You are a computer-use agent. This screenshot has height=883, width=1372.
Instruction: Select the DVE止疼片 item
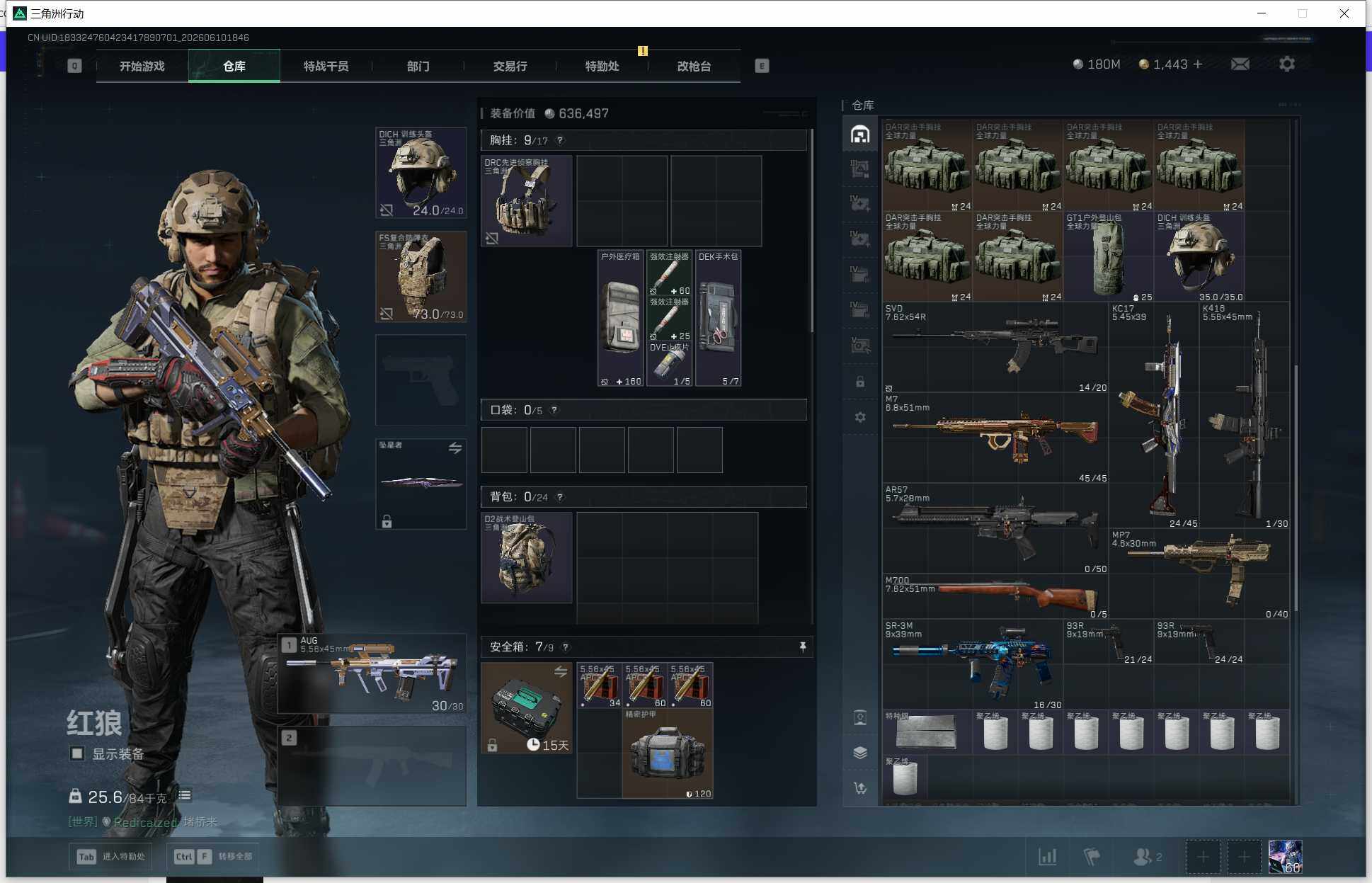pyautogui.click(x=670, y=364)
